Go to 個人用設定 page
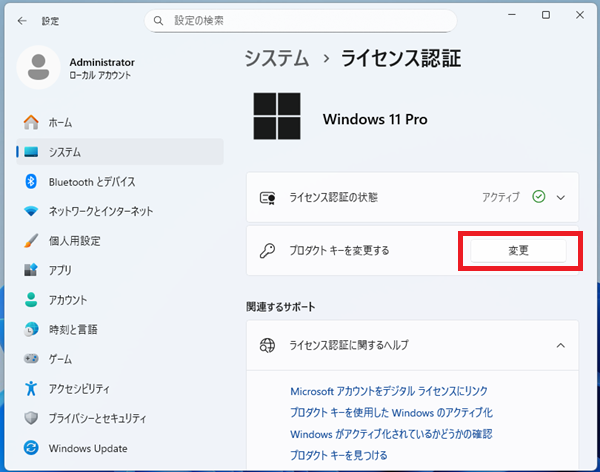Image resolution: width=600 pixels, height=472 pixels. click(x=74, y=241)
